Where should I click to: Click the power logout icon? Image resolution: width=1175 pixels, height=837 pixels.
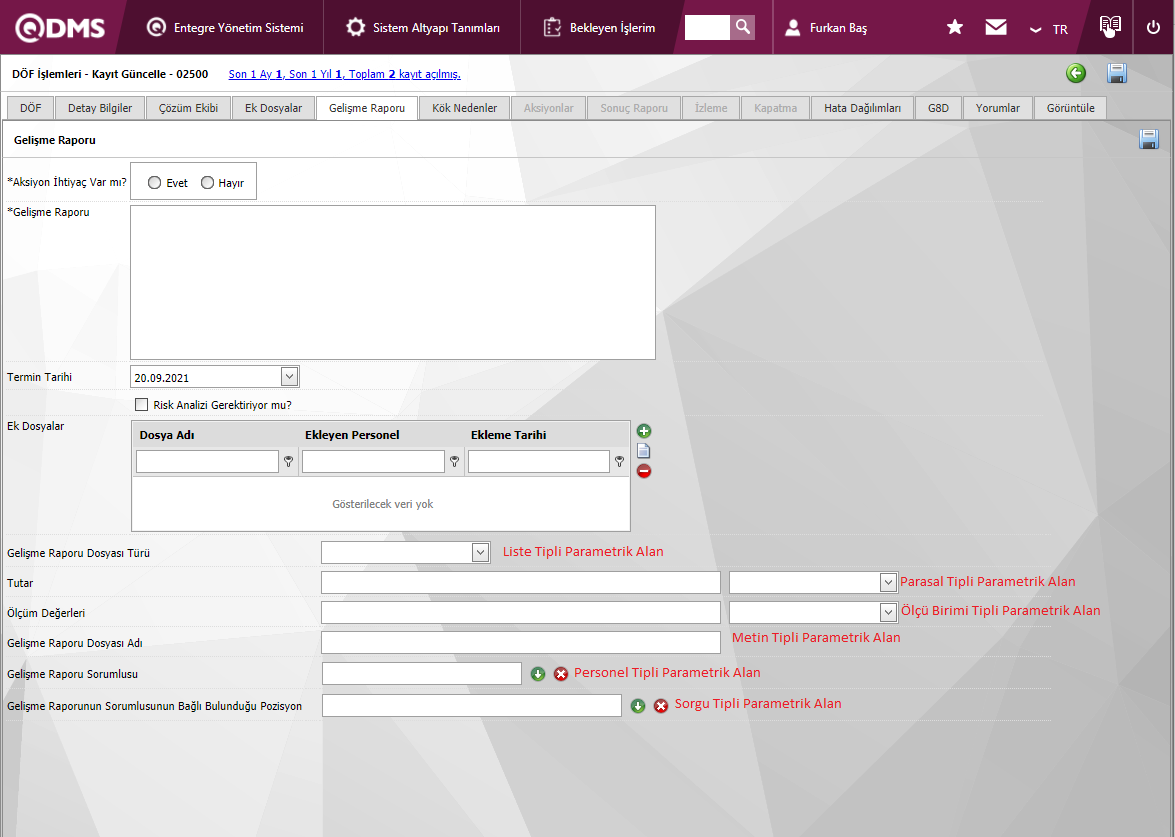tap(1153, 27)
